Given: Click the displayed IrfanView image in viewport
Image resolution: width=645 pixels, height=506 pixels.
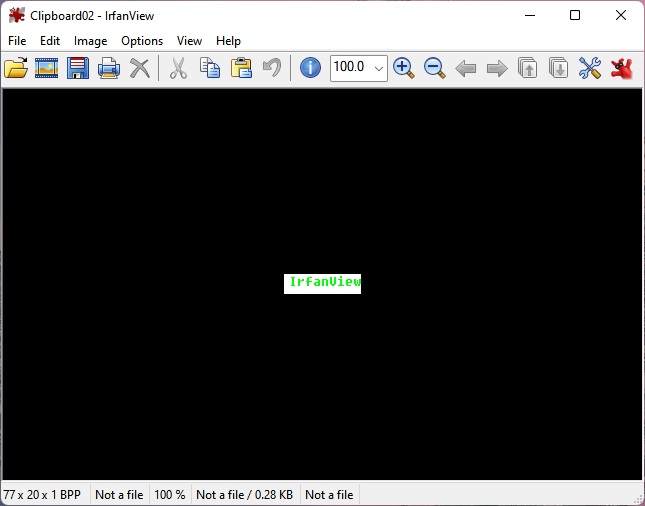Looking at the screenshot, I should 322,284.
